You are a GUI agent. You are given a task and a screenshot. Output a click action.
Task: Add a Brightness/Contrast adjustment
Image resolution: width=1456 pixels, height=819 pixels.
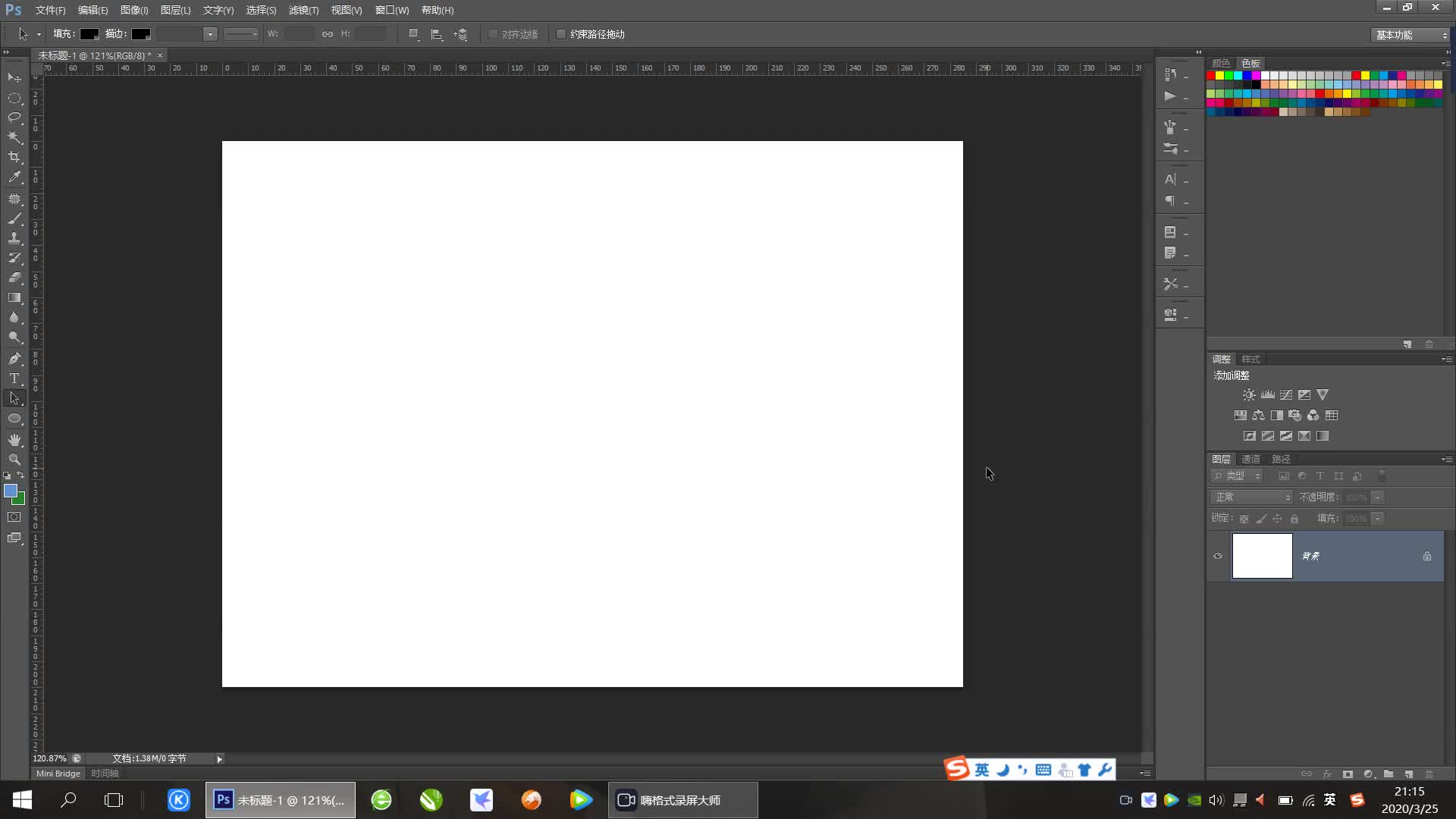point(1248,395)
